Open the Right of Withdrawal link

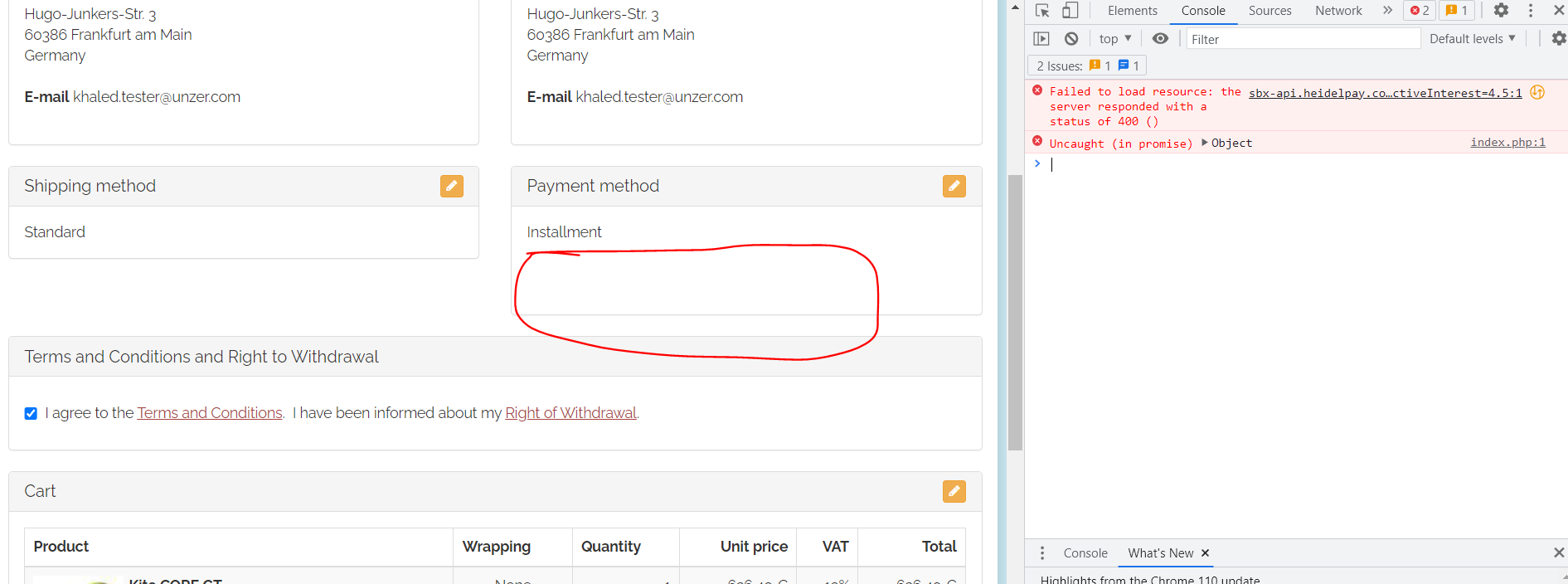click(570, 413)
